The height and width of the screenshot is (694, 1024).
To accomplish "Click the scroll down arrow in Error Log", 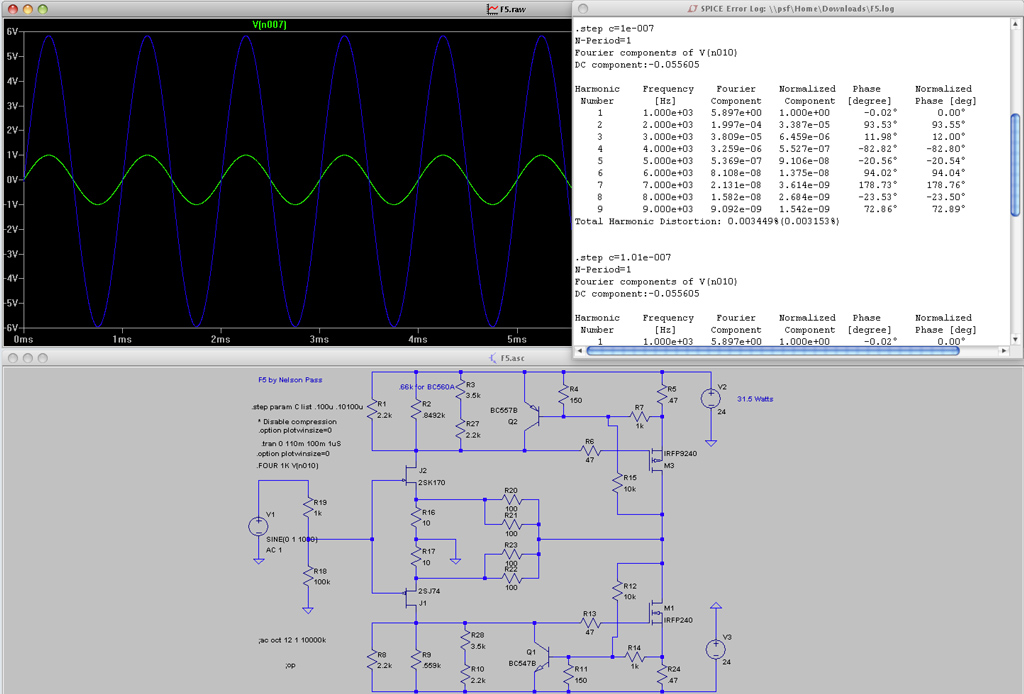I will (x=1015, y=339).
